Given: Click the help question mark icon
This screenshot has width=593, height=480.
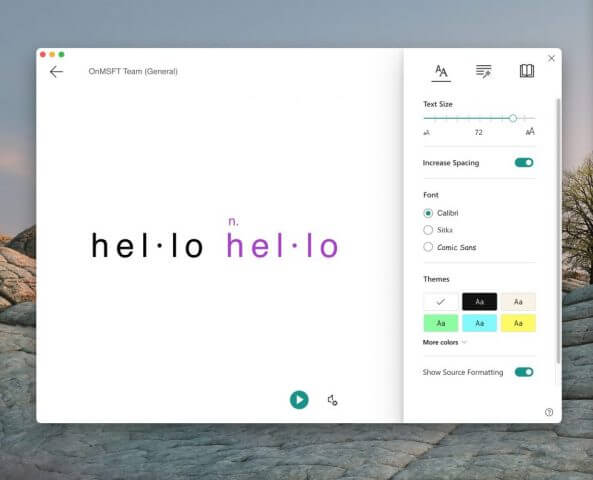Looking at the screenshot, I should coord(549,412).
